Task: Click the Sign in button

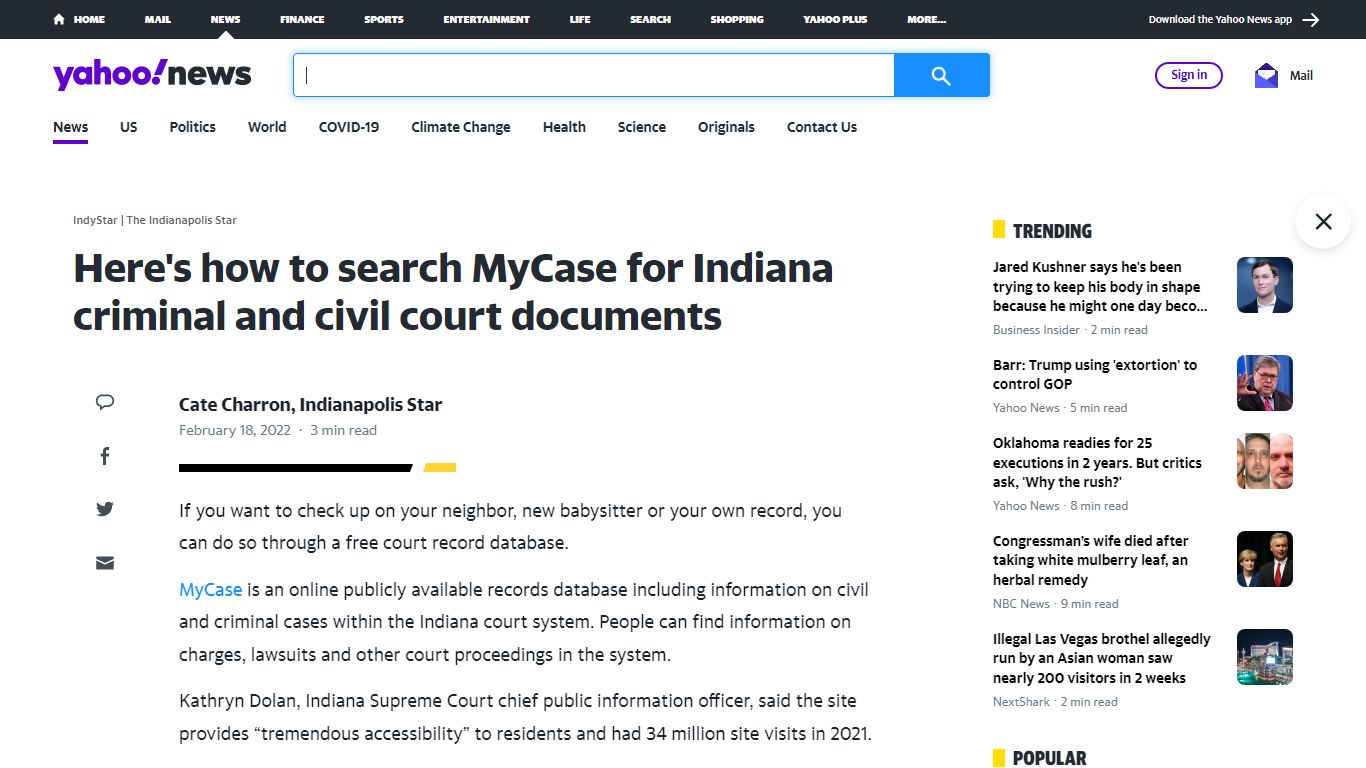Action: 1189,75
